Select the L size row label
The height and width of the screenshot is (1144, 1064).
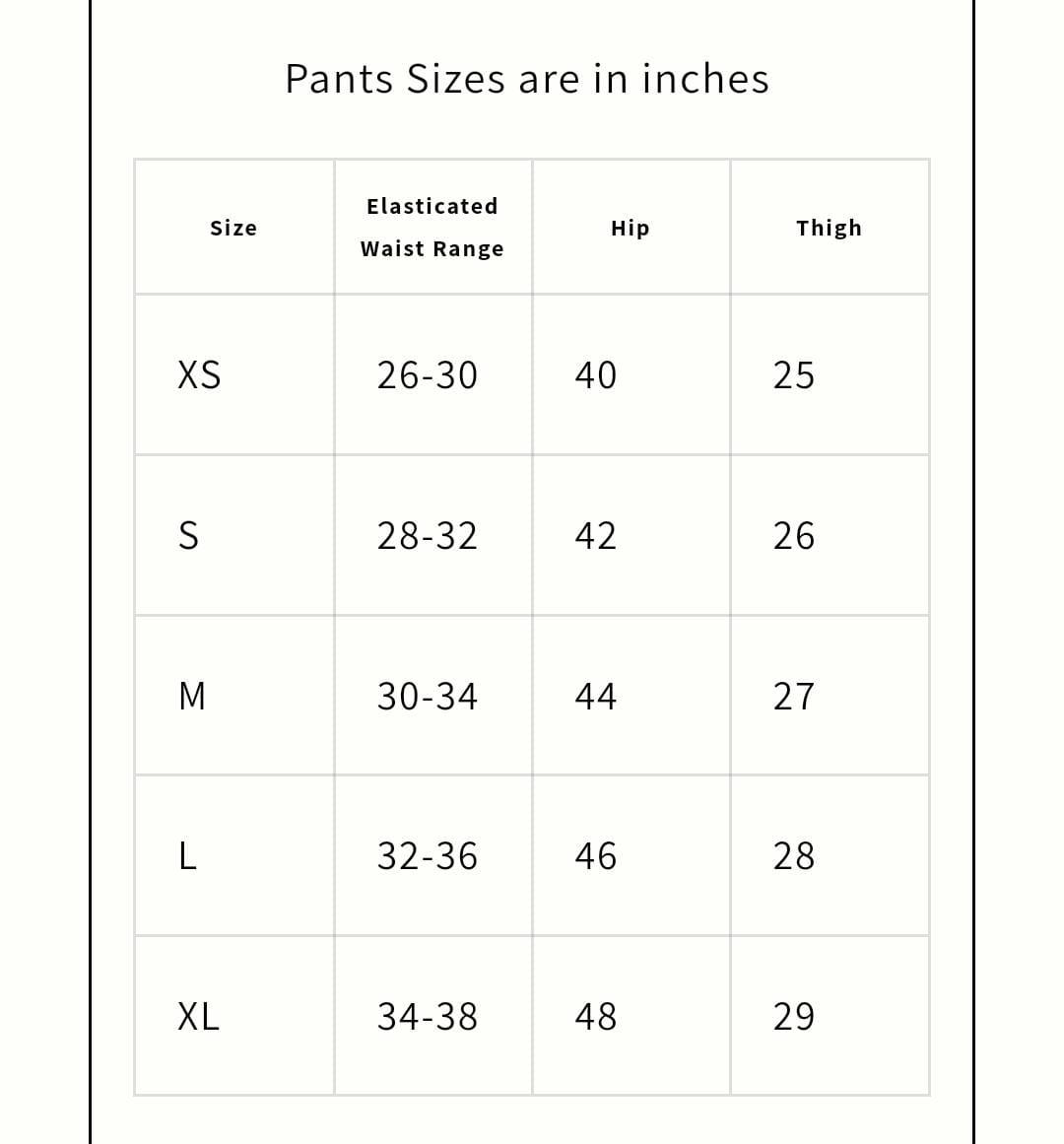tap(188, 856)
